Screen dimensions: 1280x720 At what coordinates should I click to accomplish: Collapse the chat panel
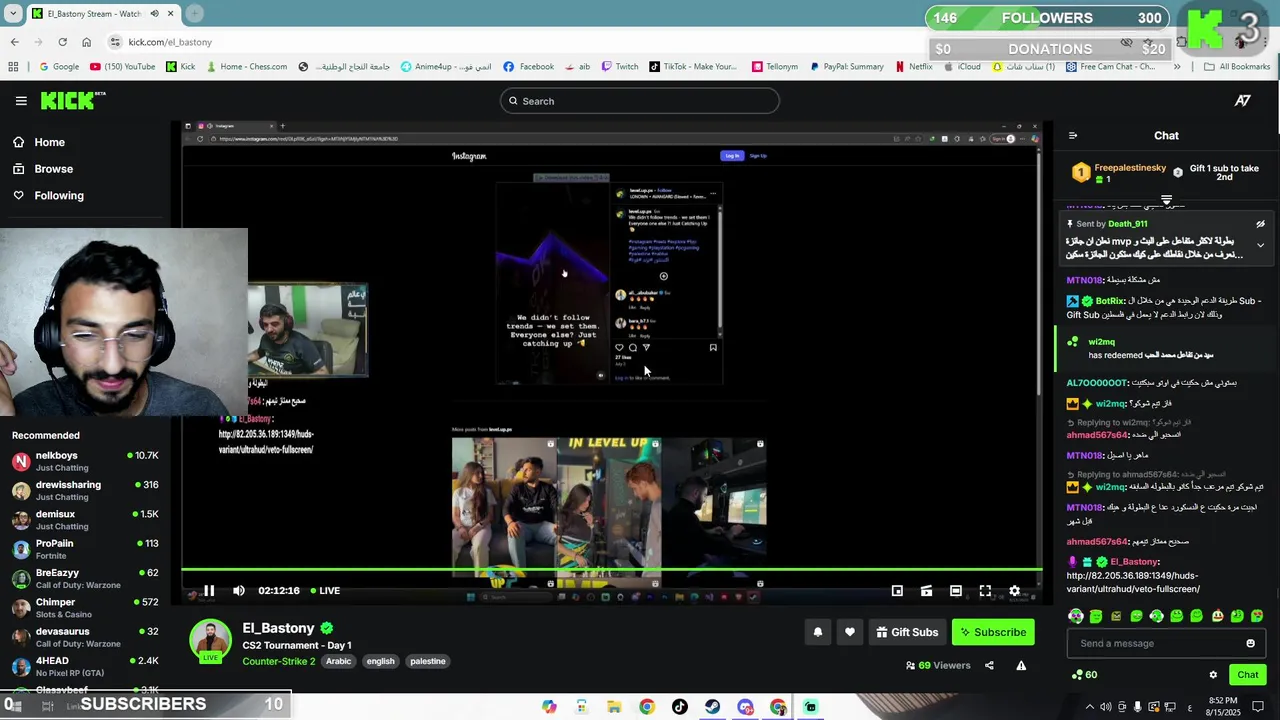pos(1073,136)
